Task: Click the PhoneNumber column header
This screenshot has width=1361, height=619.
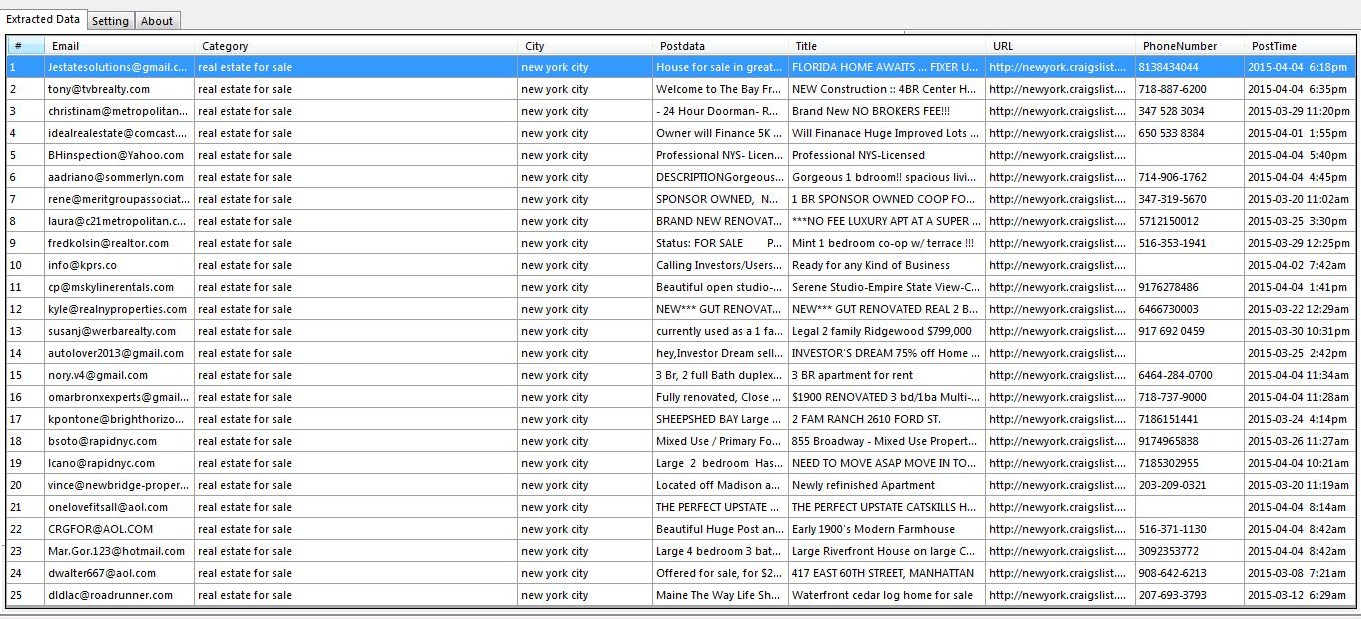Action: 1190,46
